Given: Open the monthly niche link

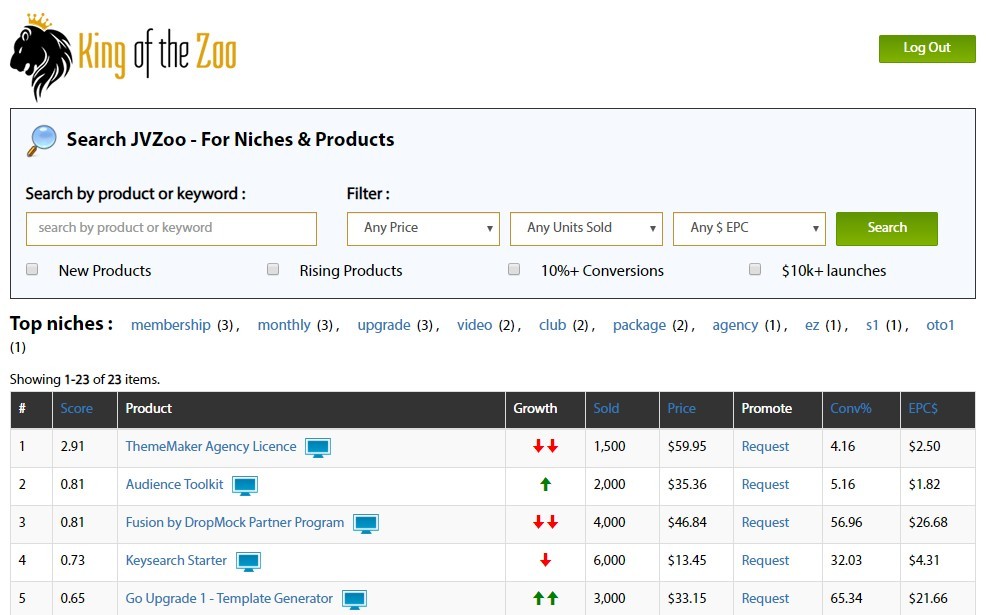Looking at the screenshot, I should (284, 325).
